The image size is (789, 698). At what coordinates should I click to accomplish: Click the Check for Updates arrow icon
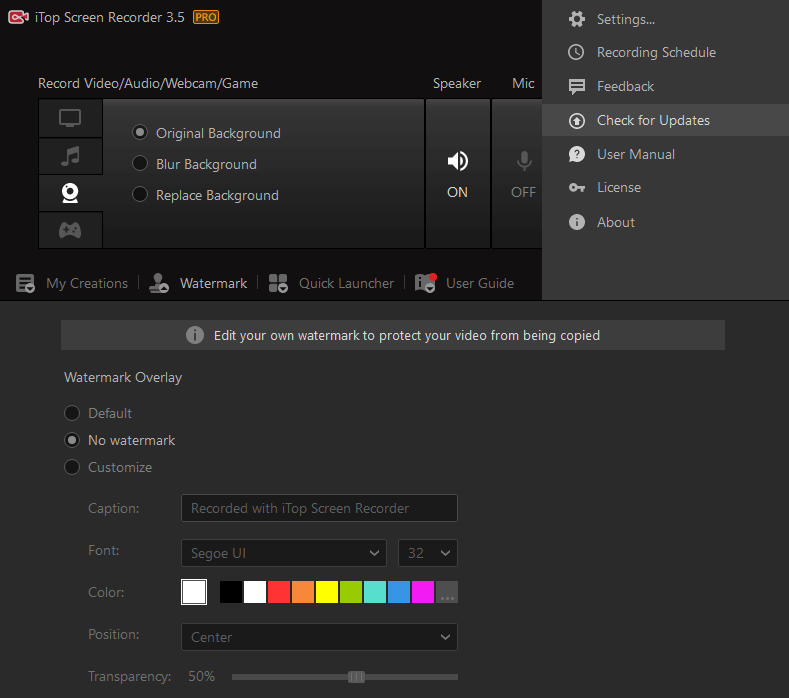click(577, 121)
